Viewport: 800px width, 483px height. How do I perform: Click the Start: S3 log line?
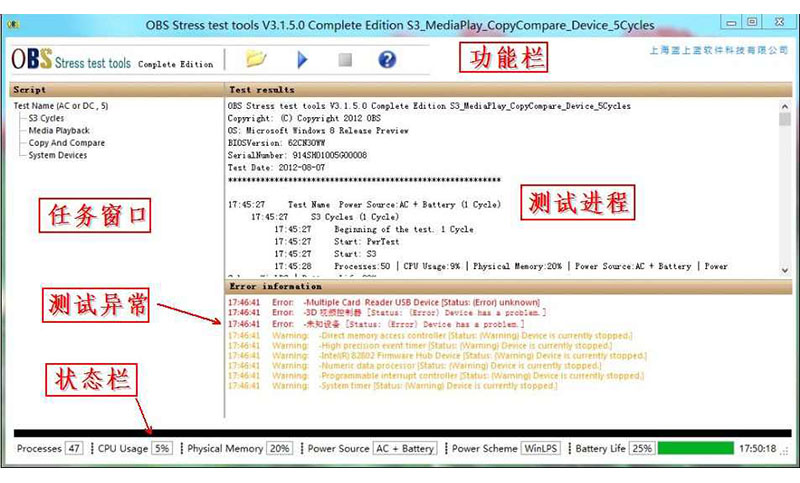(326, 254)
